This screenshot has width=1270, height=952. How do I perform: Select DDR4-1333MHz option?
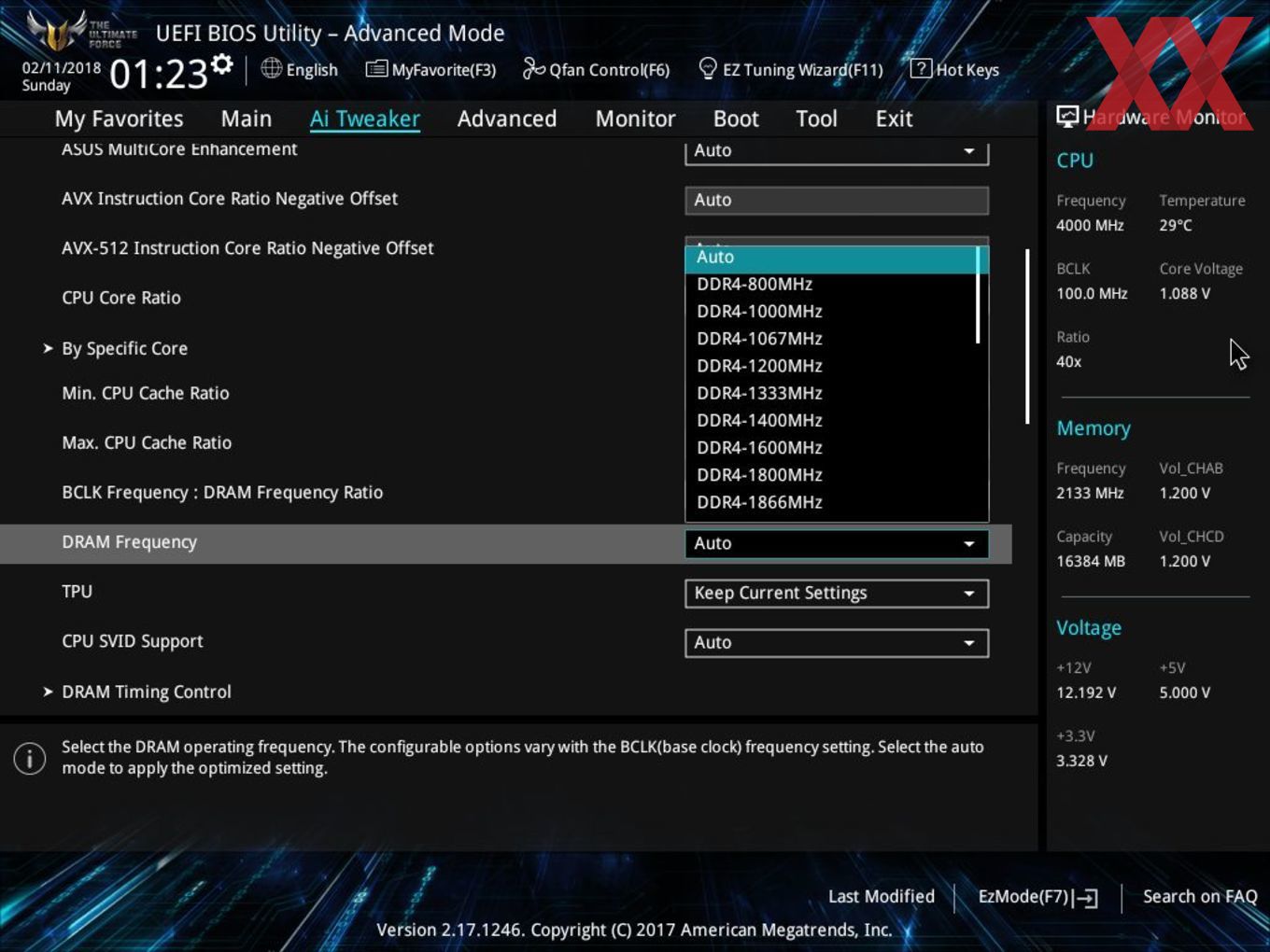[830, 393]
